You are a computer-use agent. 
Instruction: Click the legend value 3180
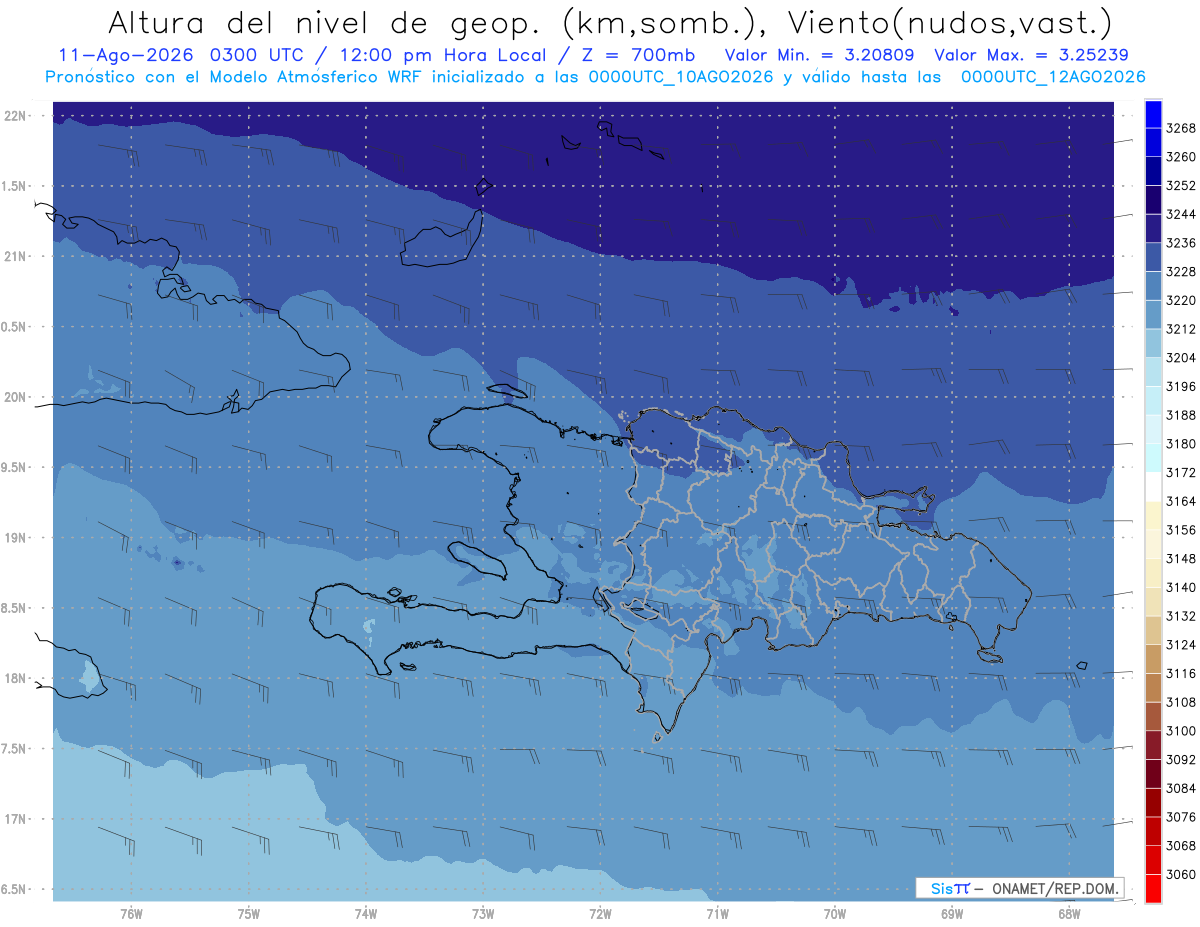pos(1181,444)
